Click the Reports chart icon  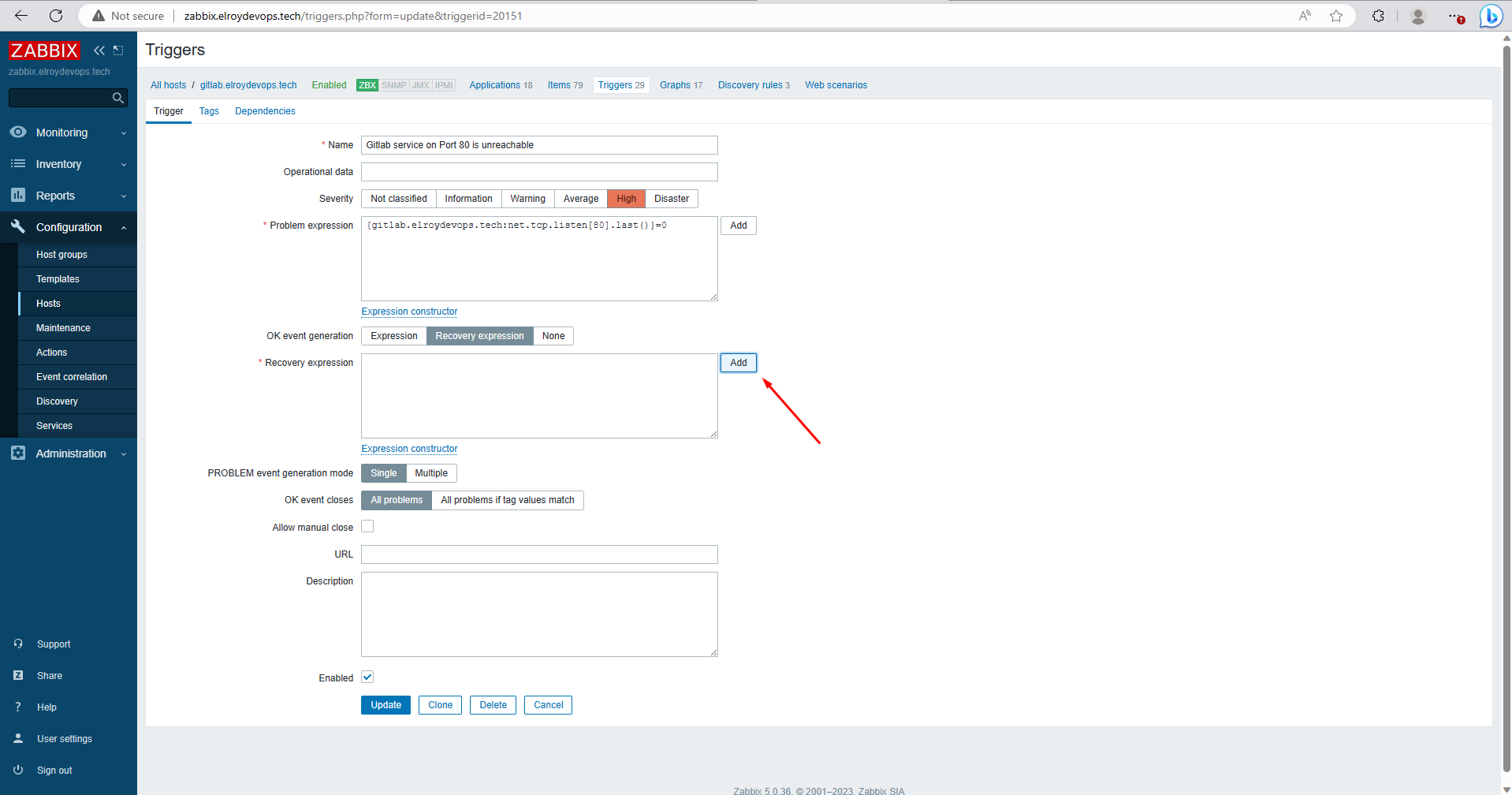pyautogui.click(x=18, y=195)
